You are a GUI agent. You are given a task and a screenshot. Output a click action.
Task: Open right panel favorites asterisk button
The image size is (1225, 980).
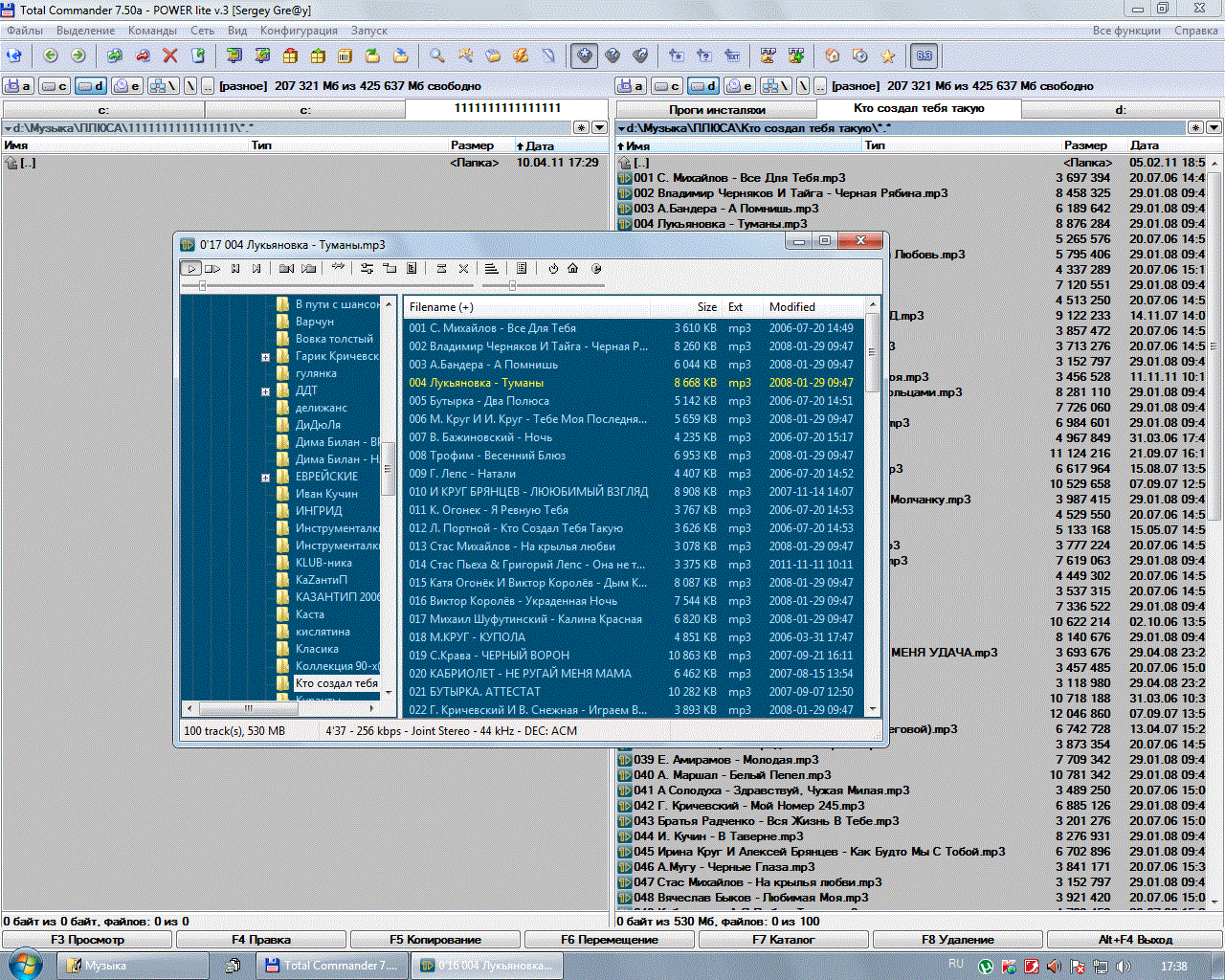1195,127
